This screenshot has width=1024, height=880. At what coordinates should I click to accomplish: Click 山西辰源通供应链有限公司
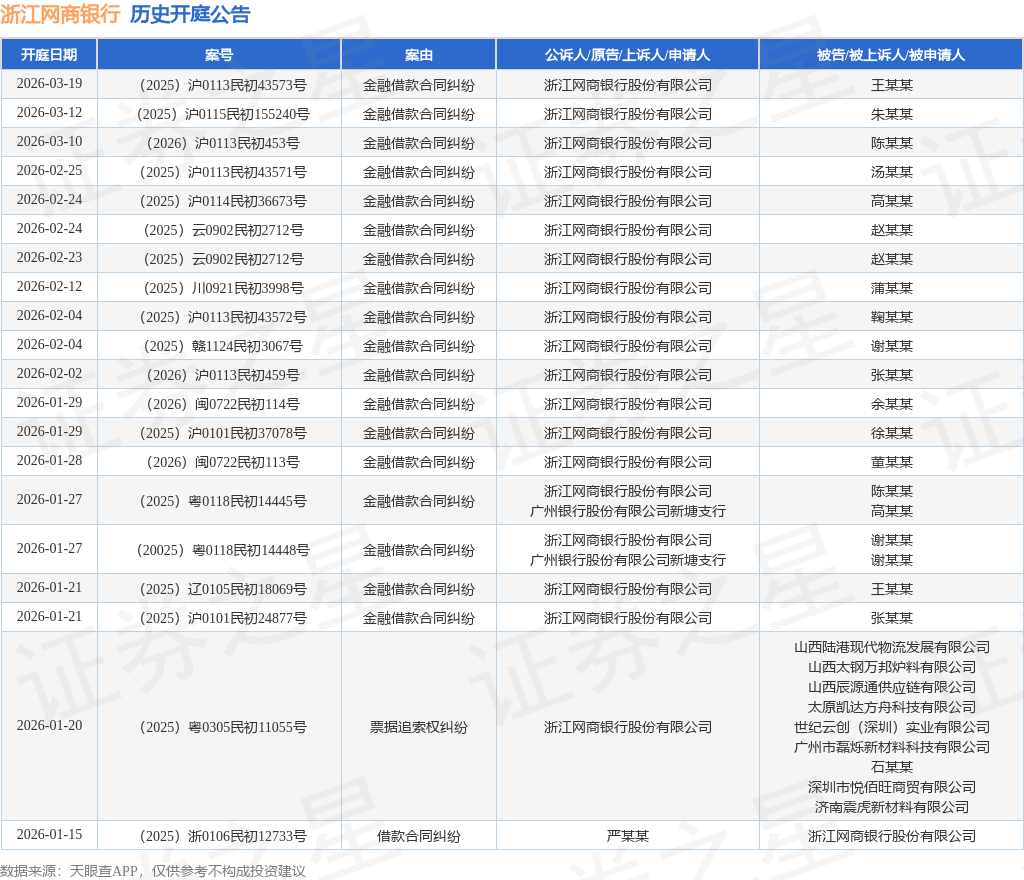coord(891,687)
